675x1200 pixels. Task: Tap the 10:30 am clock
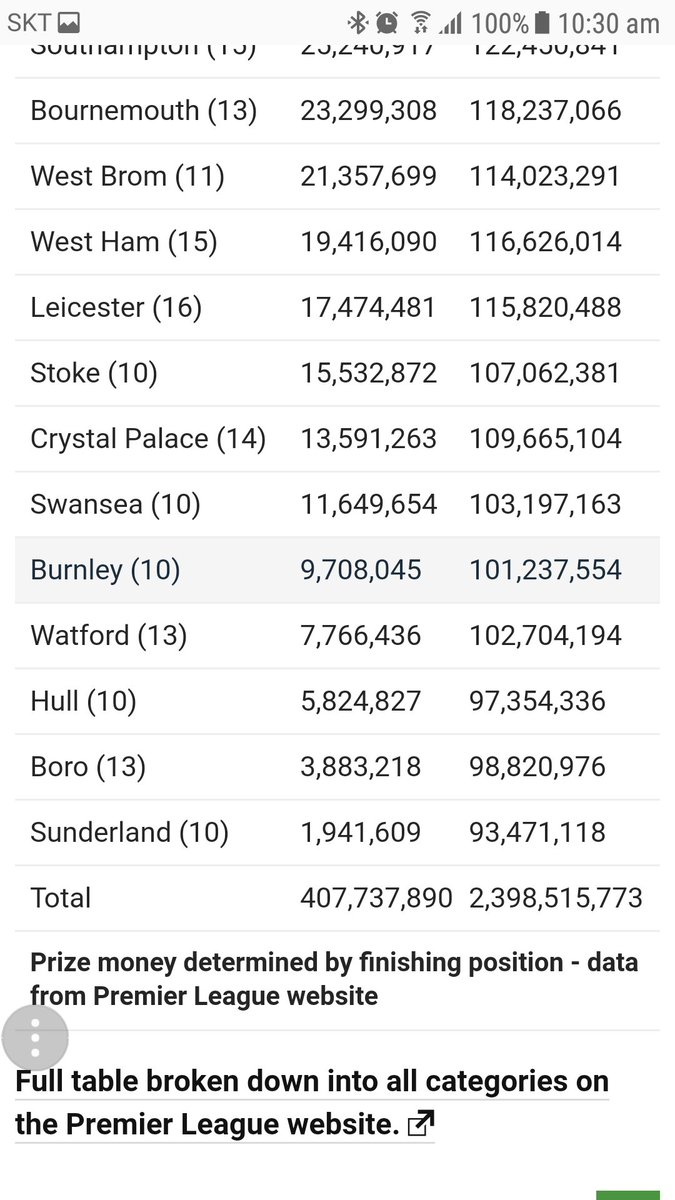tap(608, 22)
